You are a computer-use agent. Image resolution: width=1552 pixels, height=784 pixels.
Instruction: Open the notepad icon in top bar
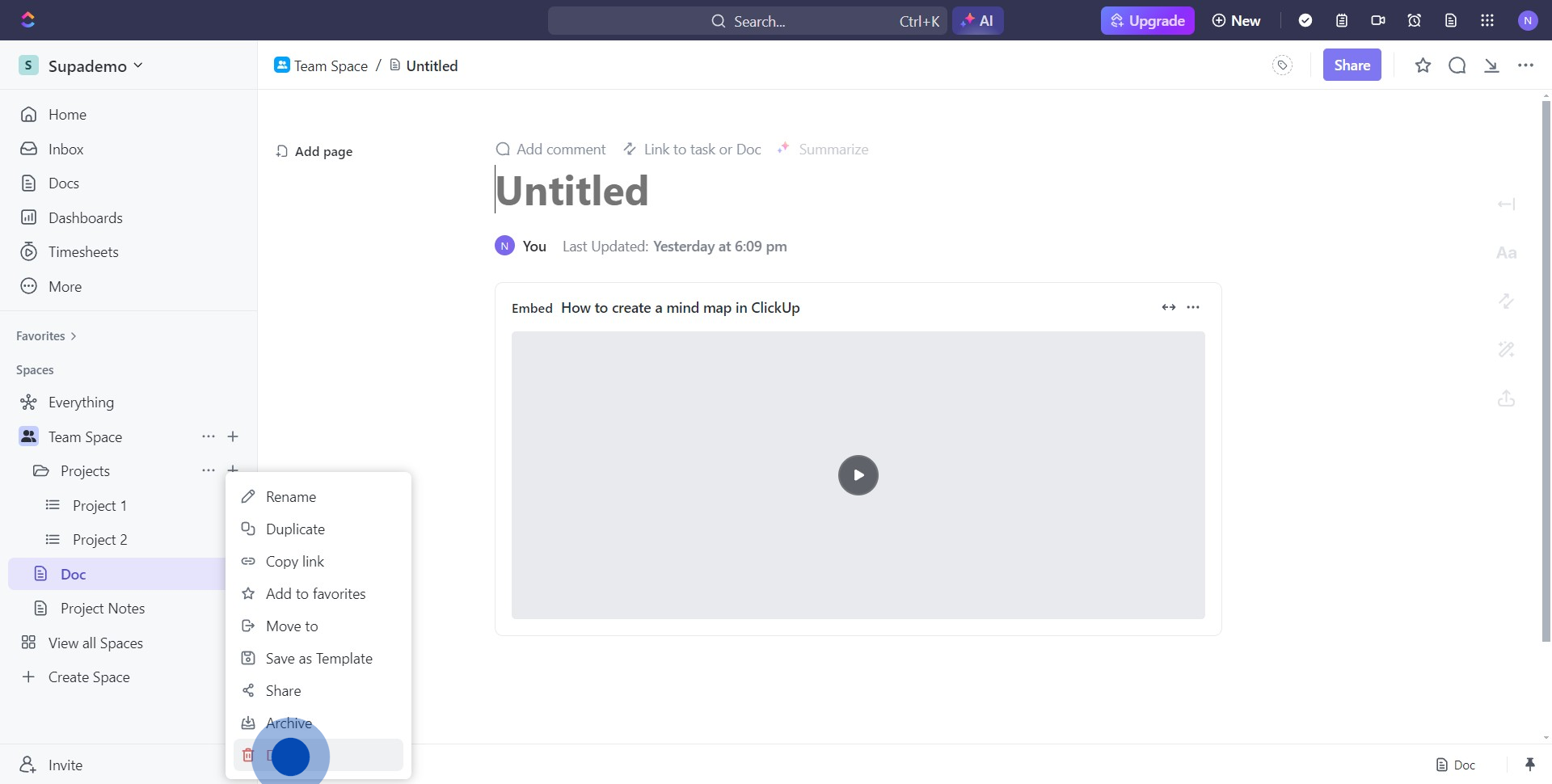(x=1341, y=21)
